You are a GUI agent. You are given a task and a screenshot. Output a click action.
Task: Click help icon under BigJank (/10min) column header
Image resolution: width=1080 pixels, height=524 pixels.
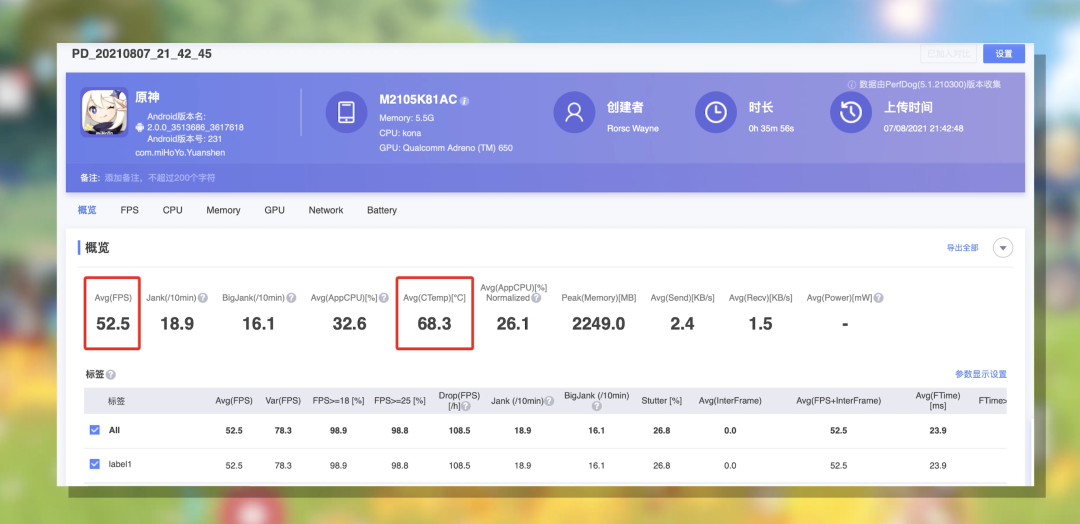[x=596, y=406]
